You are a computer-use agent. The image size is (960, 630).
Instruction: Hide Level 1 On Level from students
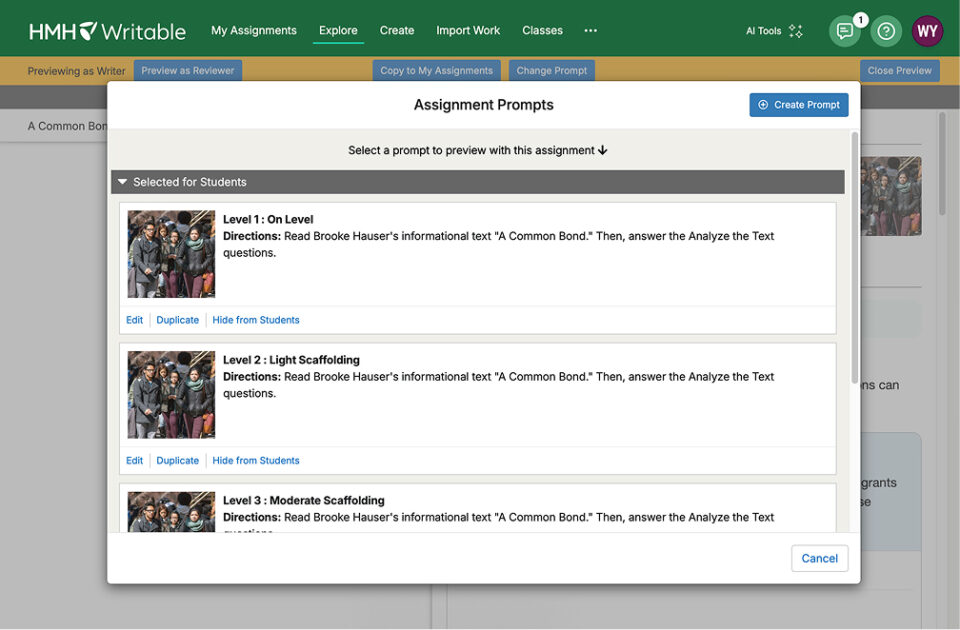coord(256,320)
